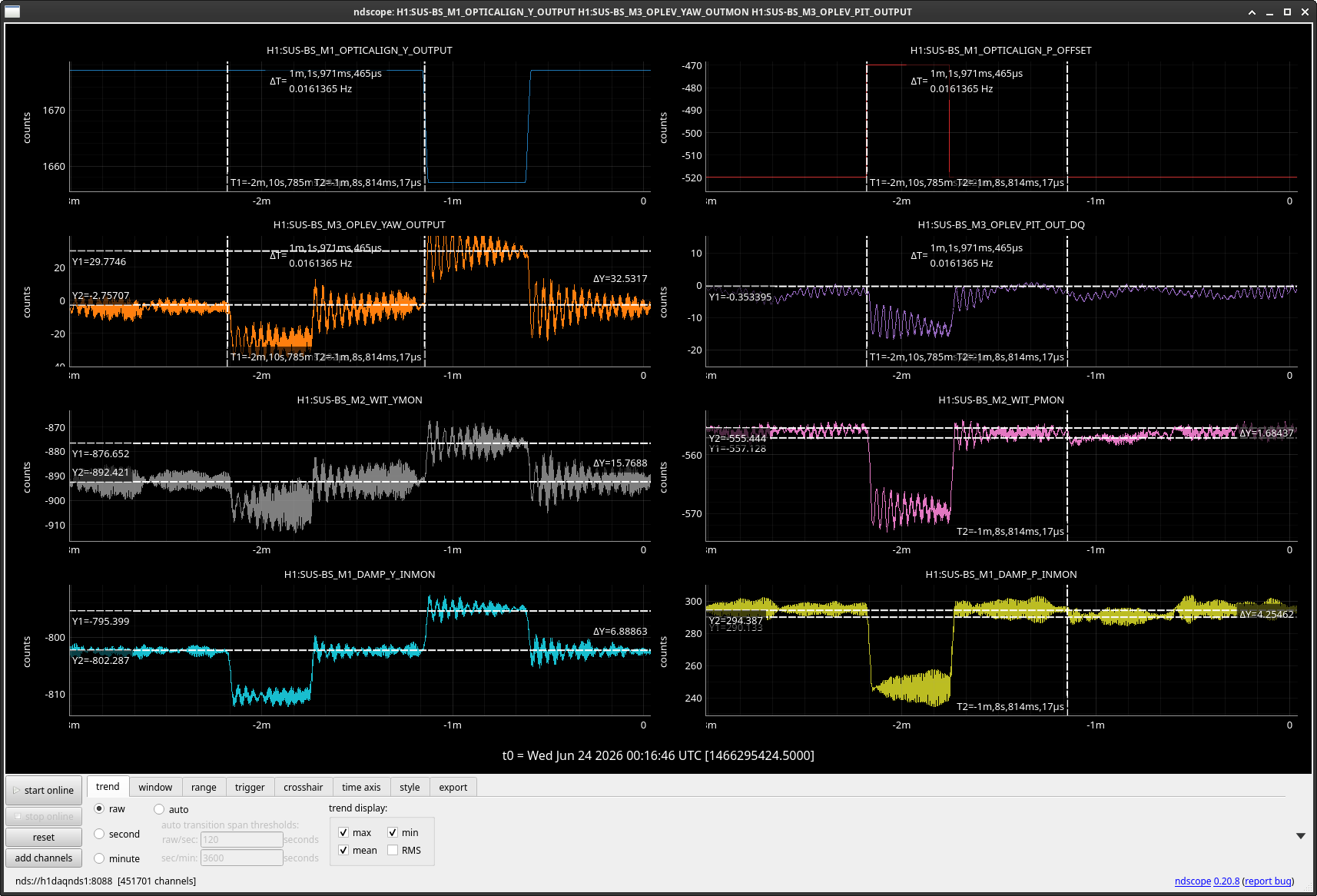Viewport: 1317px width, 896px height.
Task: Switch to the crosshair tab
Action: coord(303,787)
